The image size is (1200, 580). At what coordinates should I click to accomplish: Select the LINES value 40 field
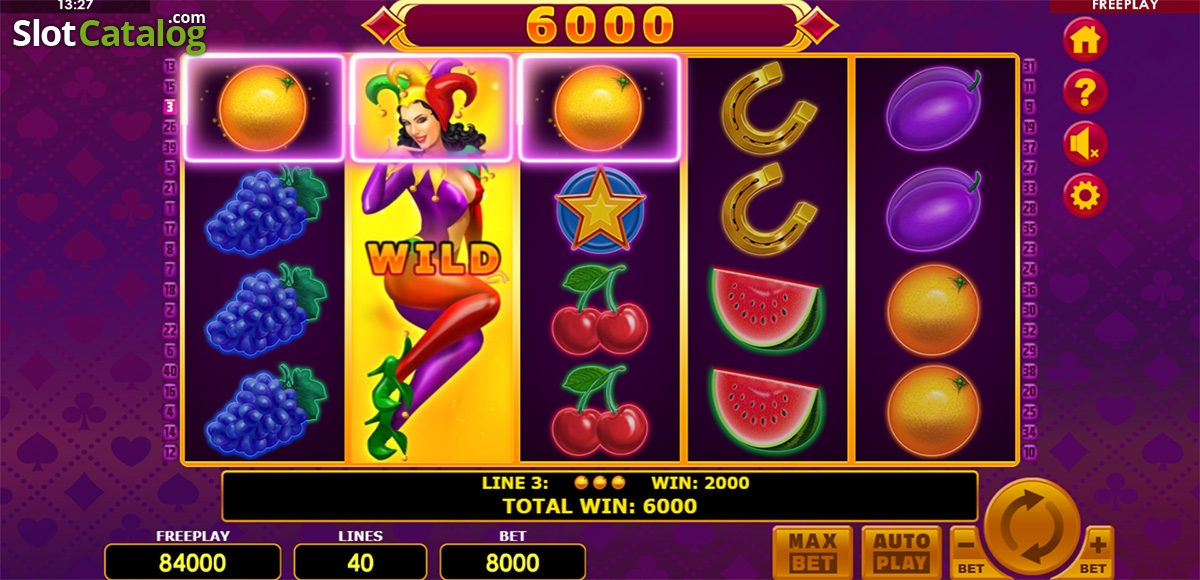tap(360, 562)
